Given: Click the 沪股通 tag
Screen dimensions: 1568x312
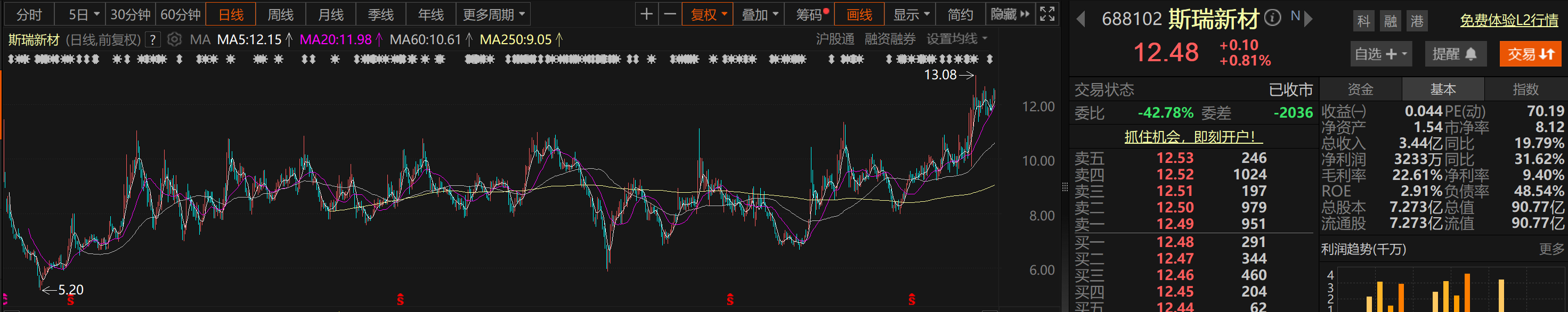Looking at the screenshot, I should point(834,39).
